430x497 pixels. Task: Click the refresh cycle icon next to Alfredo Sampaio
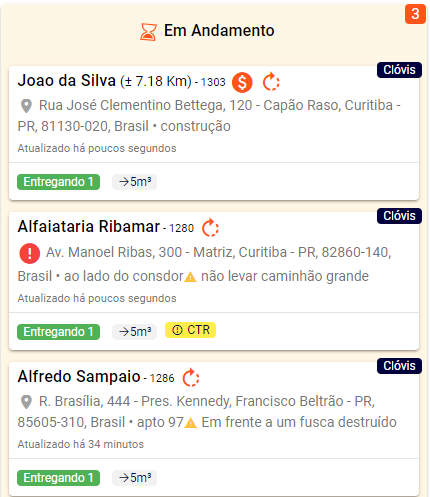coord(191,377)
